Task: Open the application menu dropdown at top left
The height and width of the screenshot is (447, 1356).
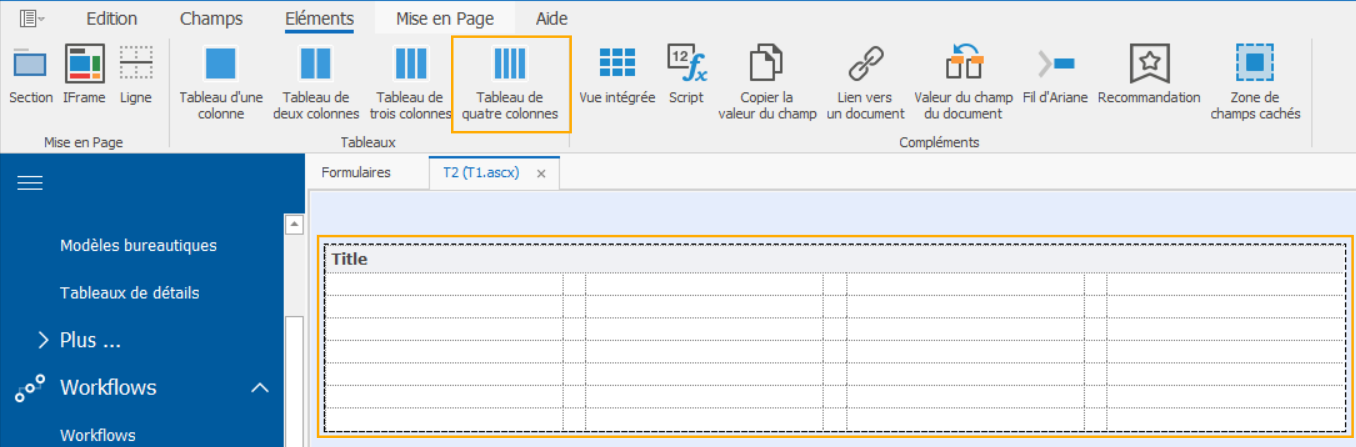Action: (32, 18)
